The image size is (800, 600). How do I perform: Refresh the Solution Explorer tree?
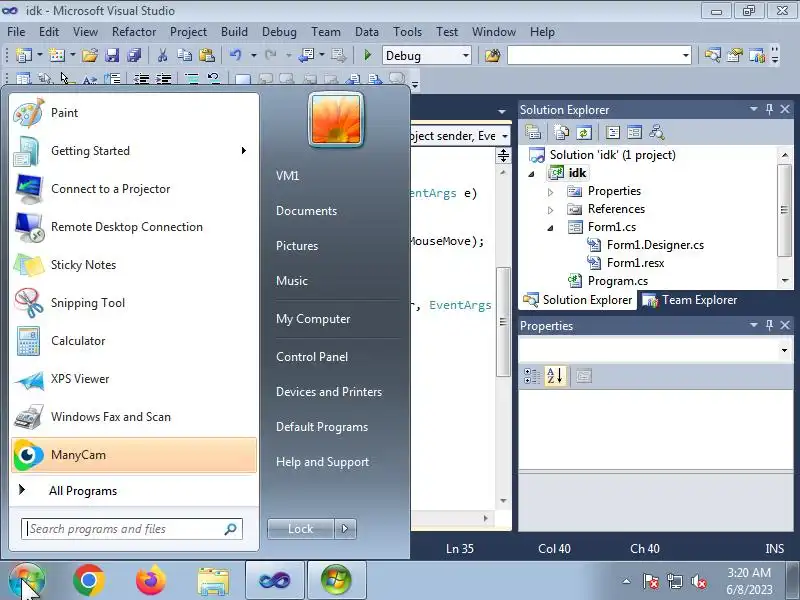pyautogui.click(x=584, y=133)
